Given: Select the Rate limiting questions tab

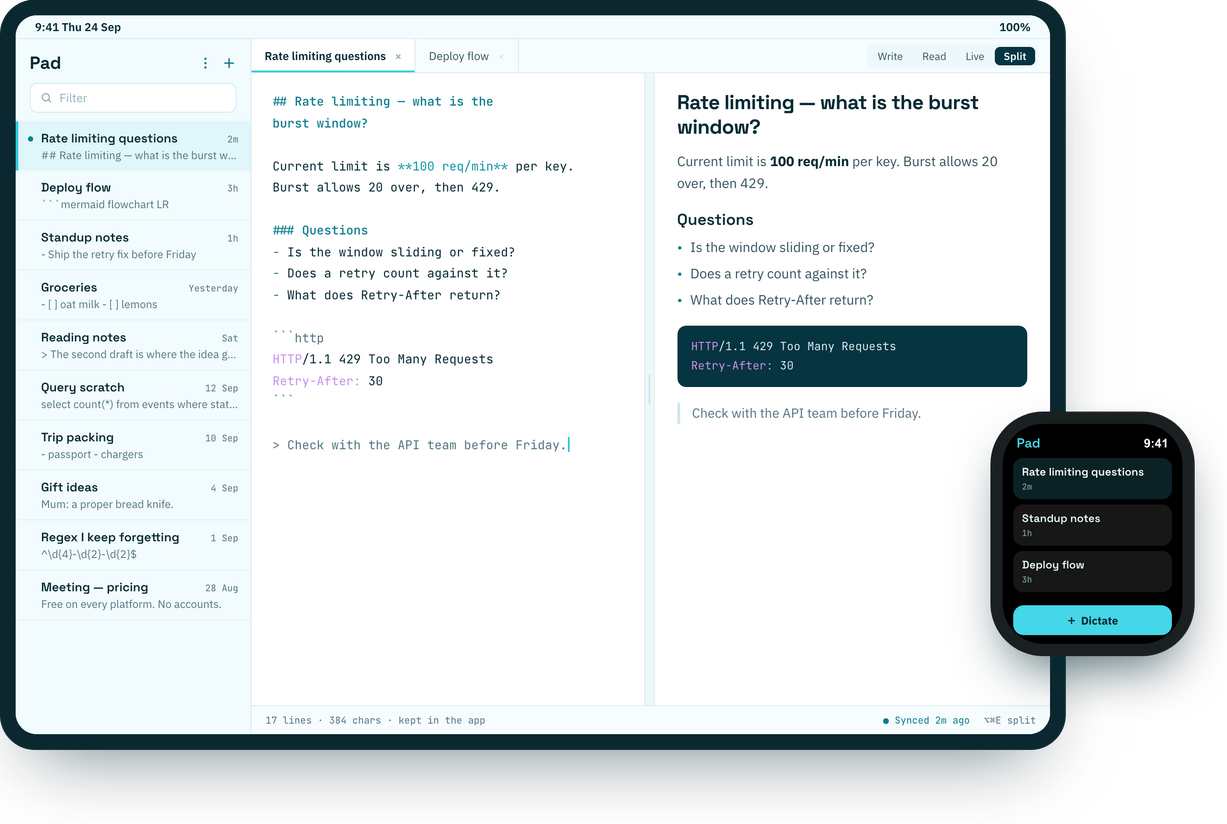Looking at the screenshot, I should [325, 57].
